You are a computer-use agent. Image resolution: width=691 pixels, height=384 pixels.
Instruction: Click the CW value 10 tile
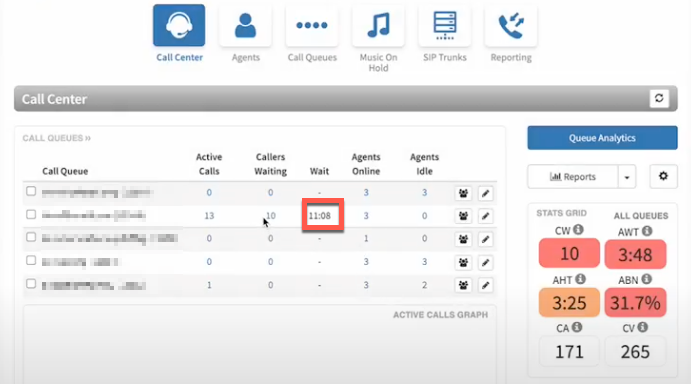569,254
